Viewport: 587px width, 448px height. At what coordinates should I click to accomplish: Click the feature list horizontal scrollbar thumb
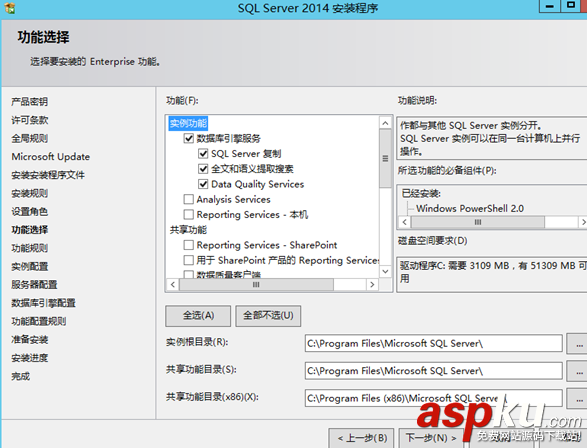[x=256, y=284]
